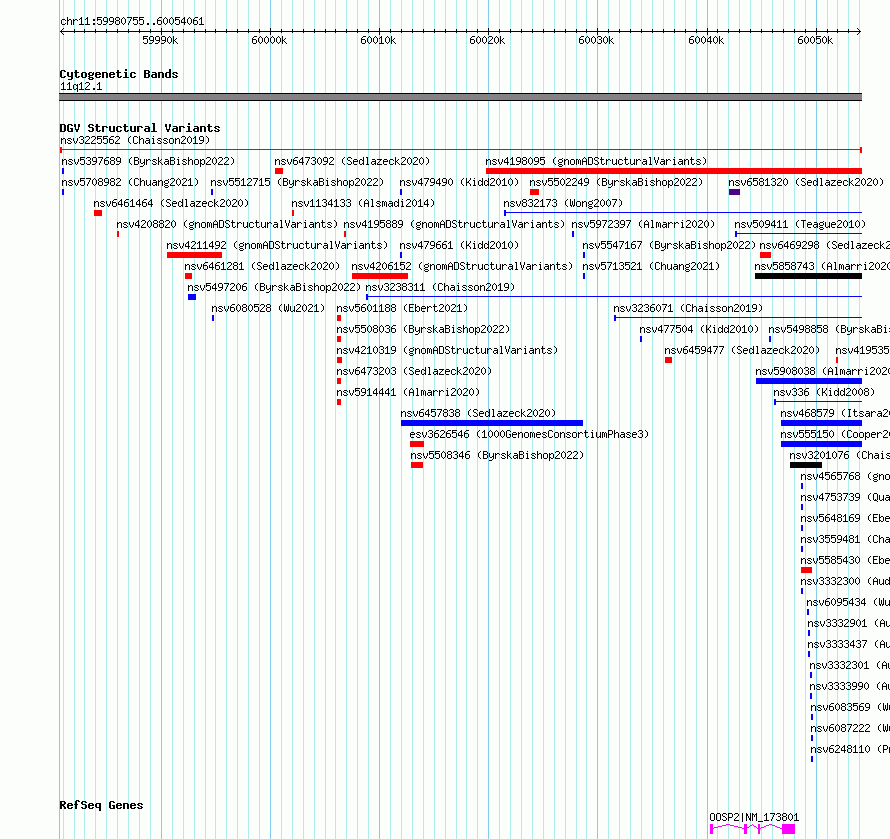Click the nsv5512715 (ByrskaBishop2022) label
Viewport: 890px width, 839px height.
tap(297, 182)
